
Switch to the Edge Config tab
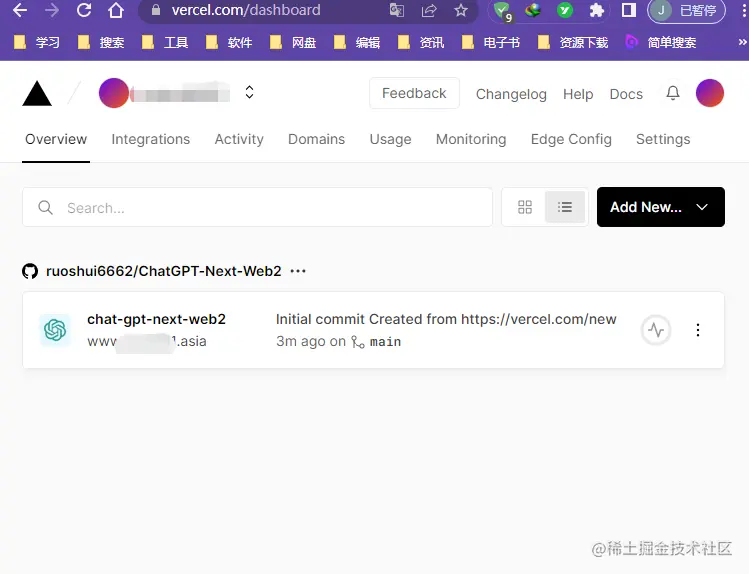pos(571,139)
